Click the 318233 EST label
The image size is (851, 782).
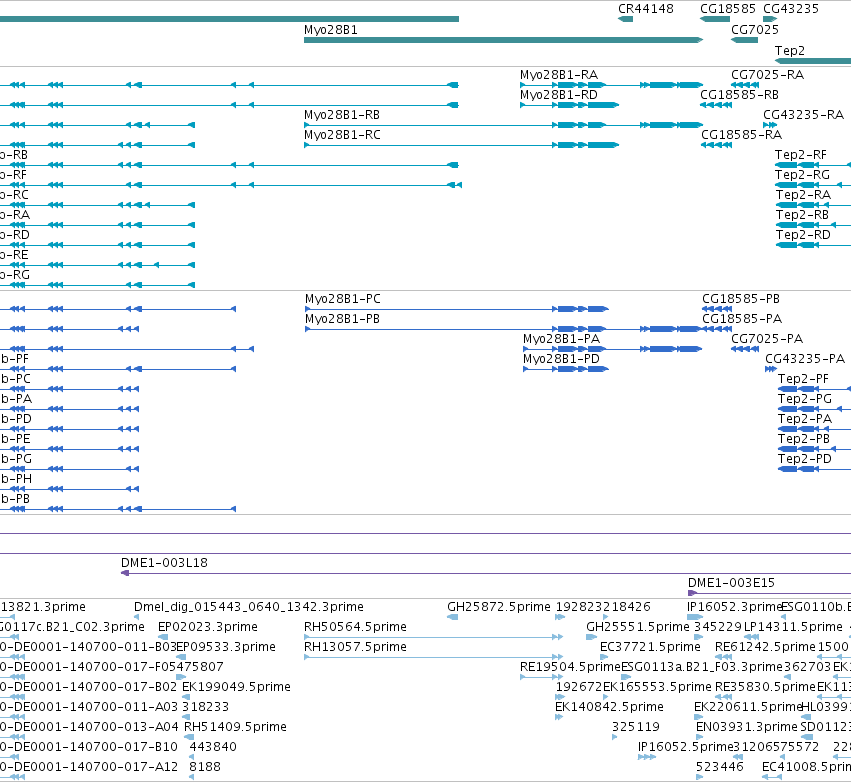tap(205, 707)
